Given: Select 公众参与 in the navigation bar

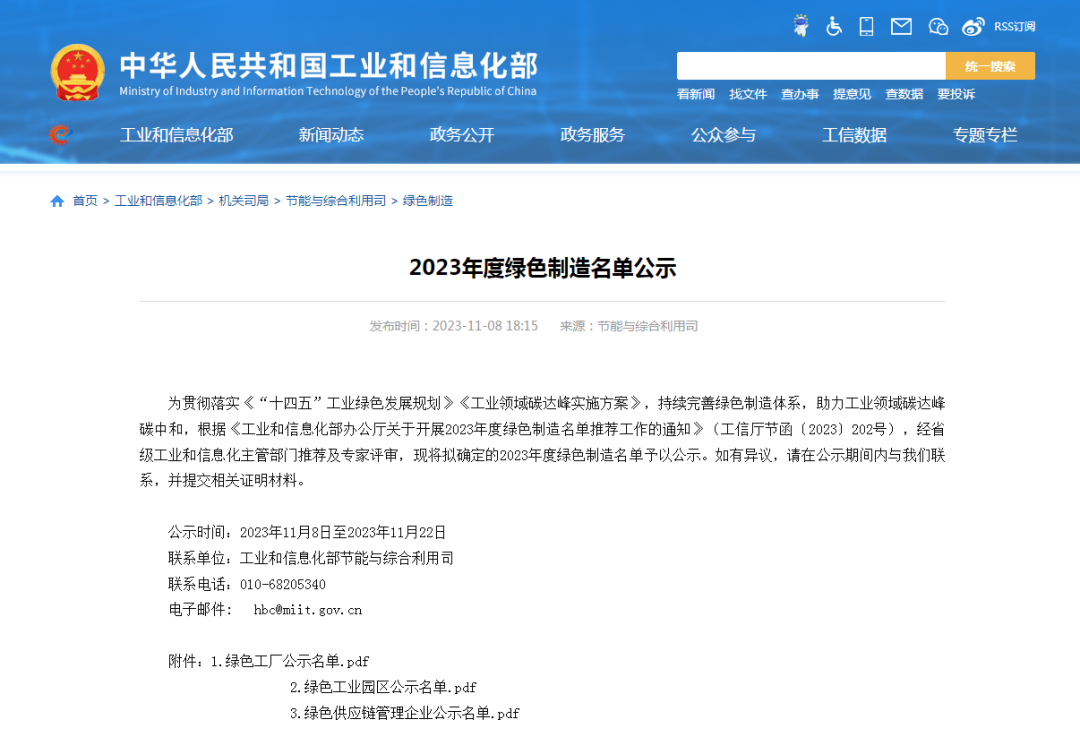Looking at the screenshot, I should (x=723, y=135).
